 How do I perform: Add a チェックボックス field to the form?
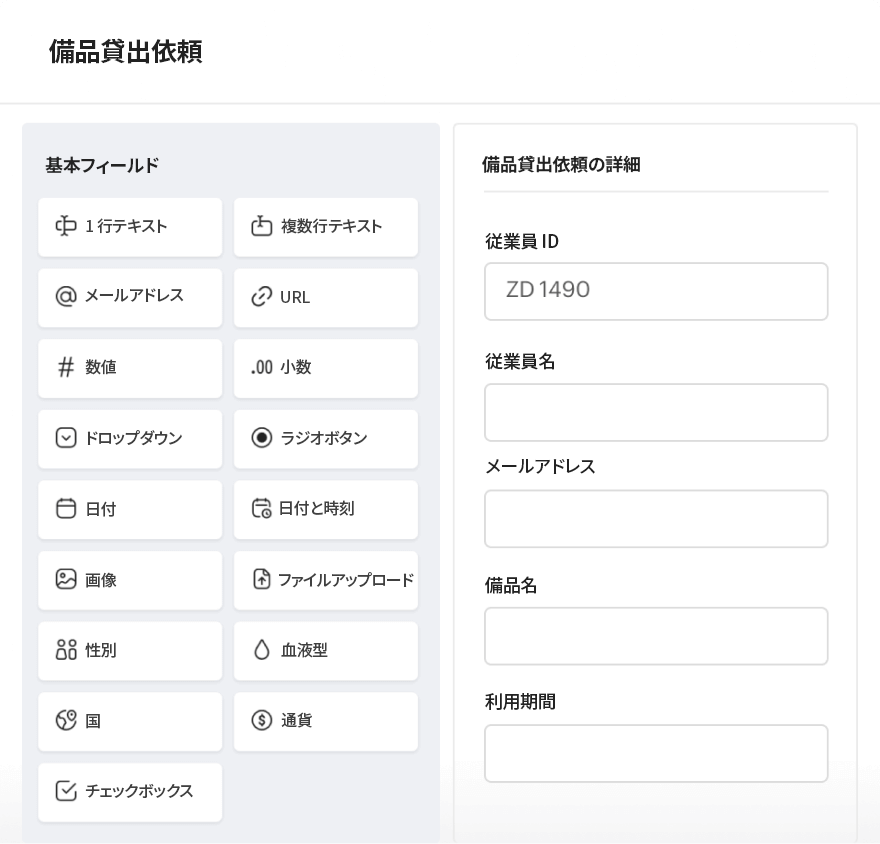(129, 791)
